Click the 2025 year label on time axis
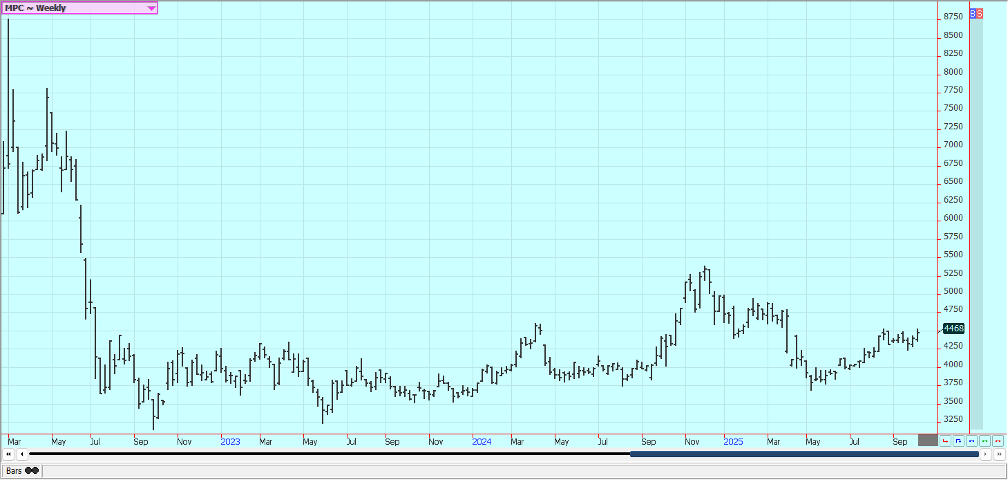 coord(733,440)
